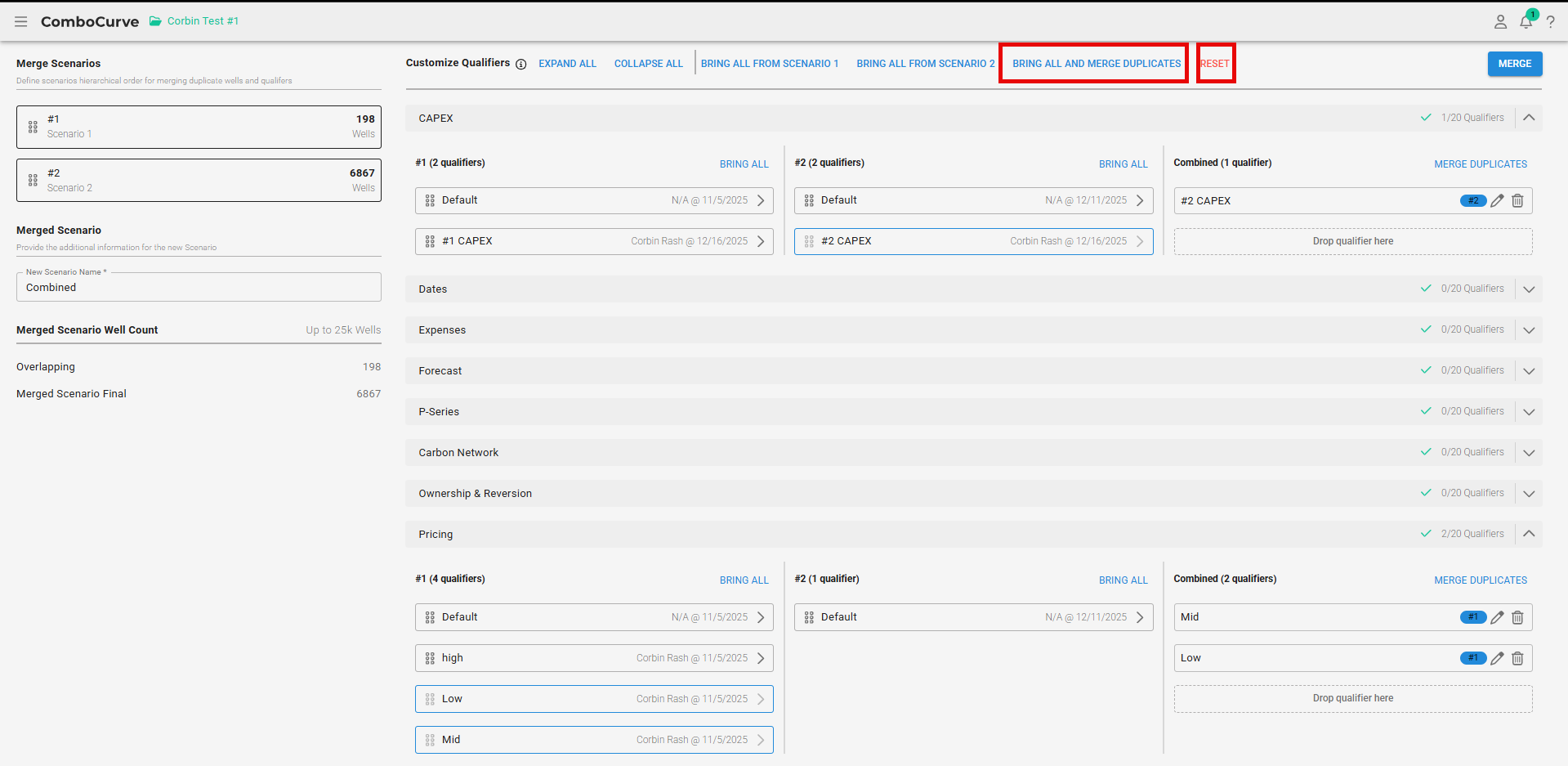Click Bring All From Scenario 1
Image resolution: width=1568 pixels, height=766 pixels.
(769, 64)
